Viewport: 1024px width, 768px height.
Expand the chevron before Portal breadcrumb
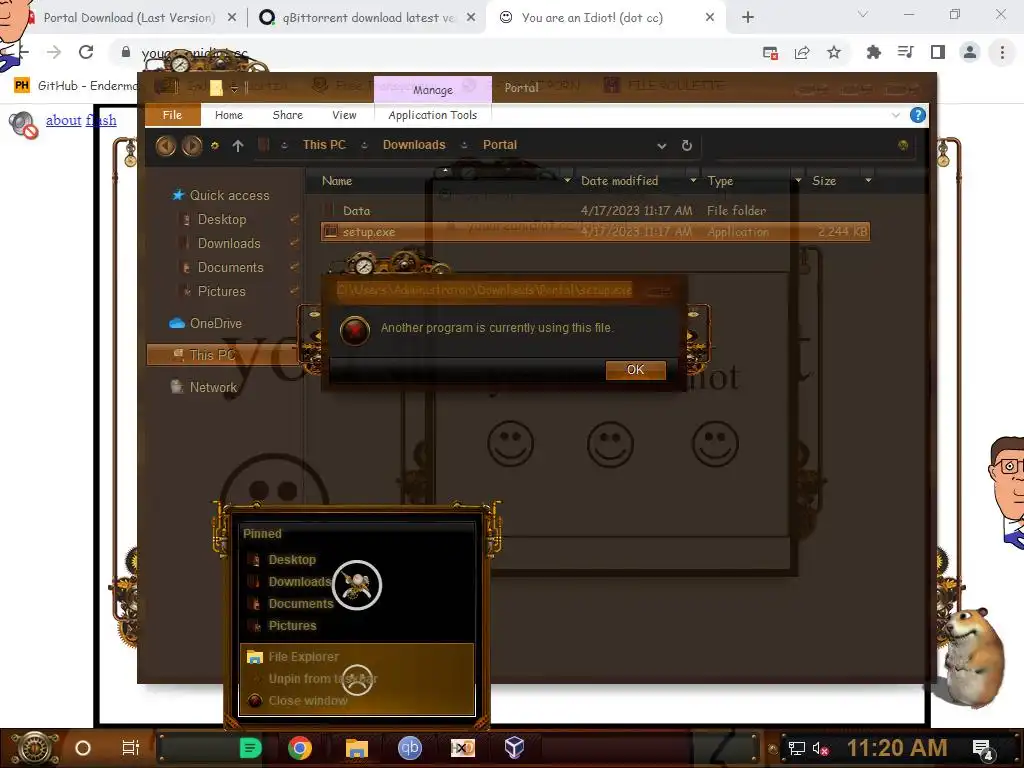pyautogui.click(x=464, y=146)
